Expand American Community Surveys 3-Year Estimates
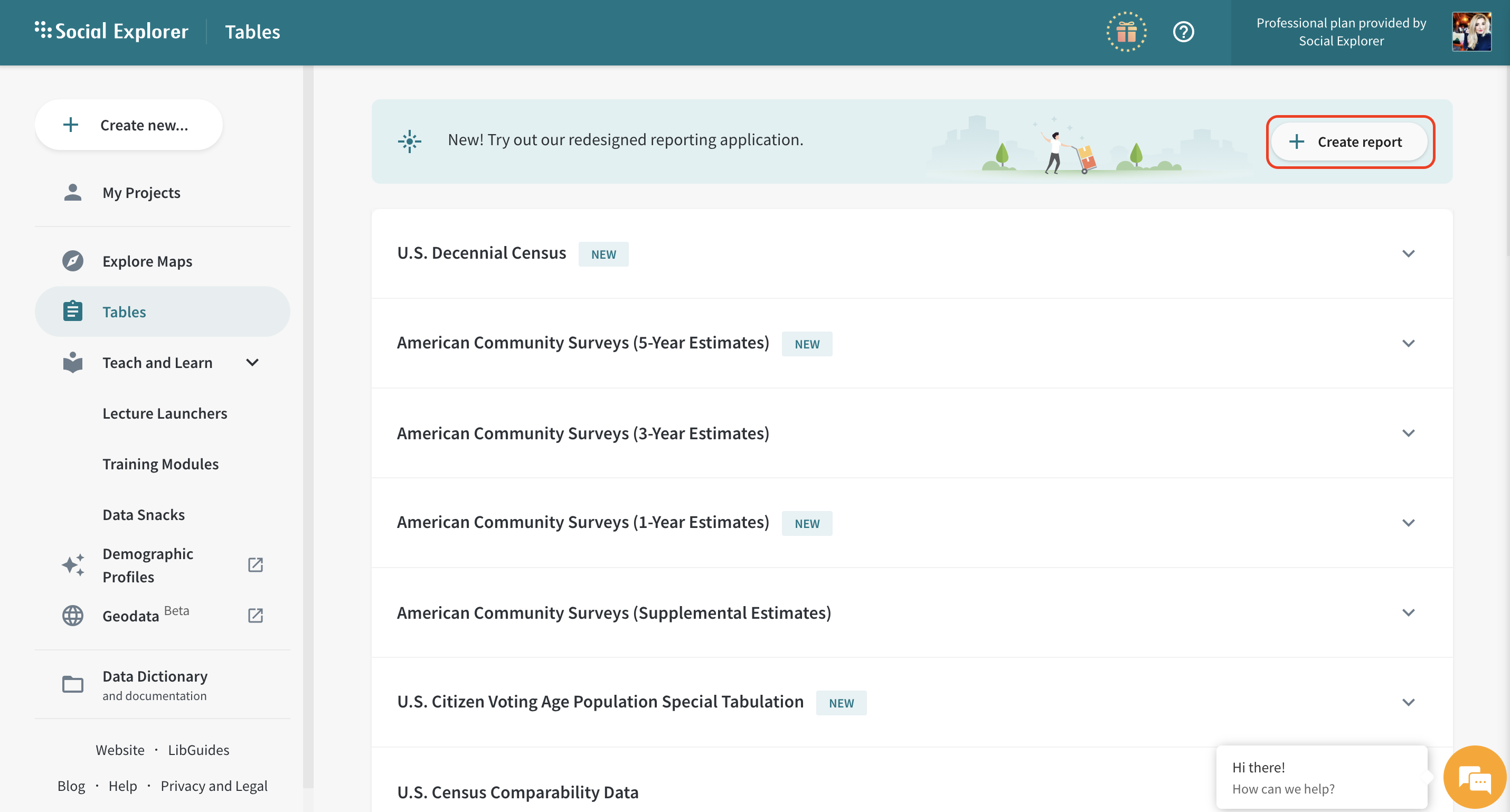Screen dimensions: 1510x812 point(1408,433)
